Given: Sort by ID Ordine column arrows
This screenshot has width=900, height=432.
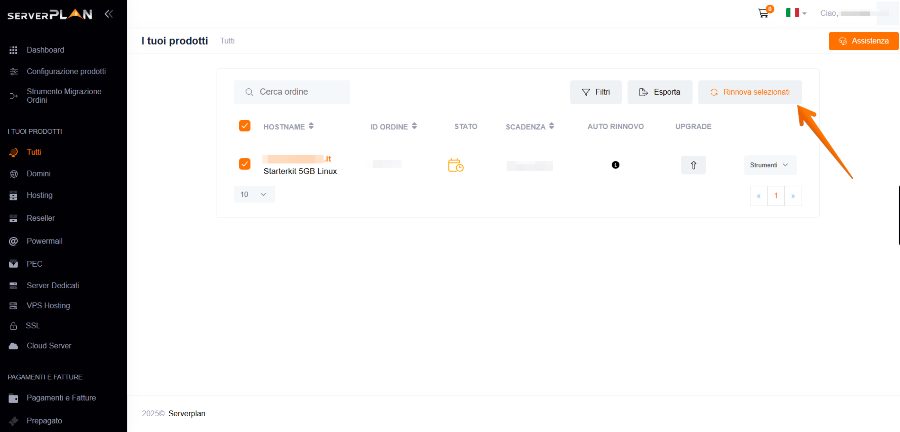Looking at the screenshot, I should pyautogui.click(x=414, y=127).
